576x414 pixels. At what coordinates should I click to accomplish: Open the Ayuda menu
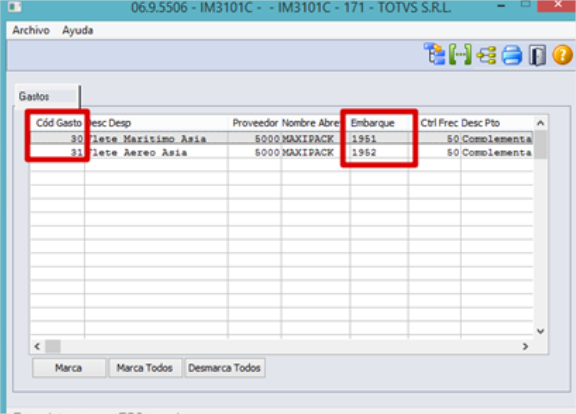(x=78, y=30)
